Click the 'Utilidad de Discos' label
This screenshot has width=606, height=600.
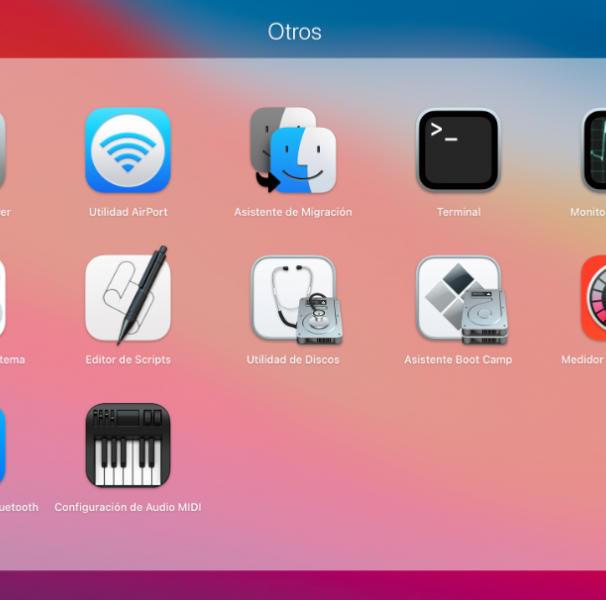(x=293, y=360)
